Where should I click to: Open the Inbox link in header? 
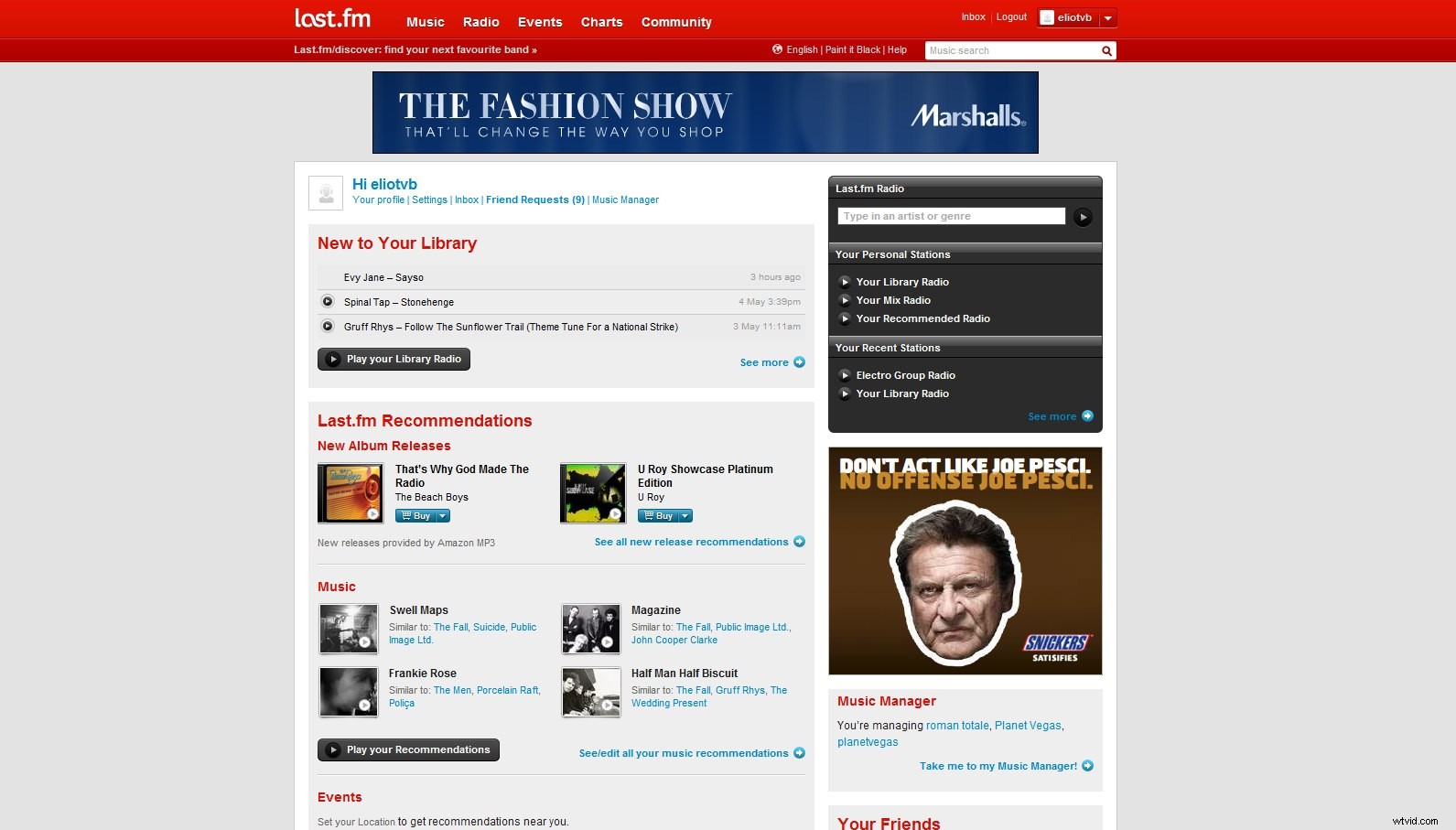coord(973,17)
